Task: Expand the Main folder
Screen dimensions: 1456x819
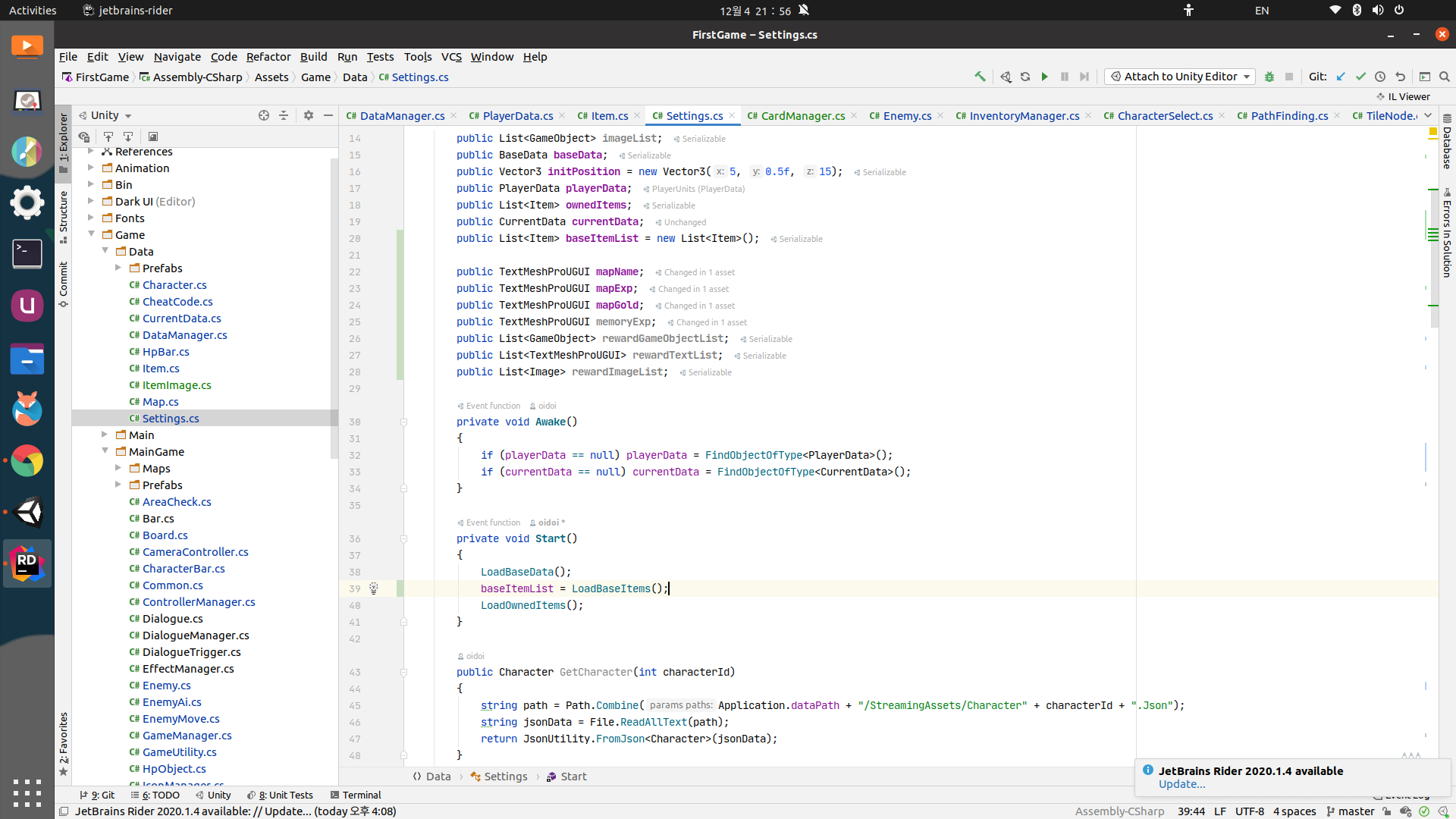Action: coord(105,435)
